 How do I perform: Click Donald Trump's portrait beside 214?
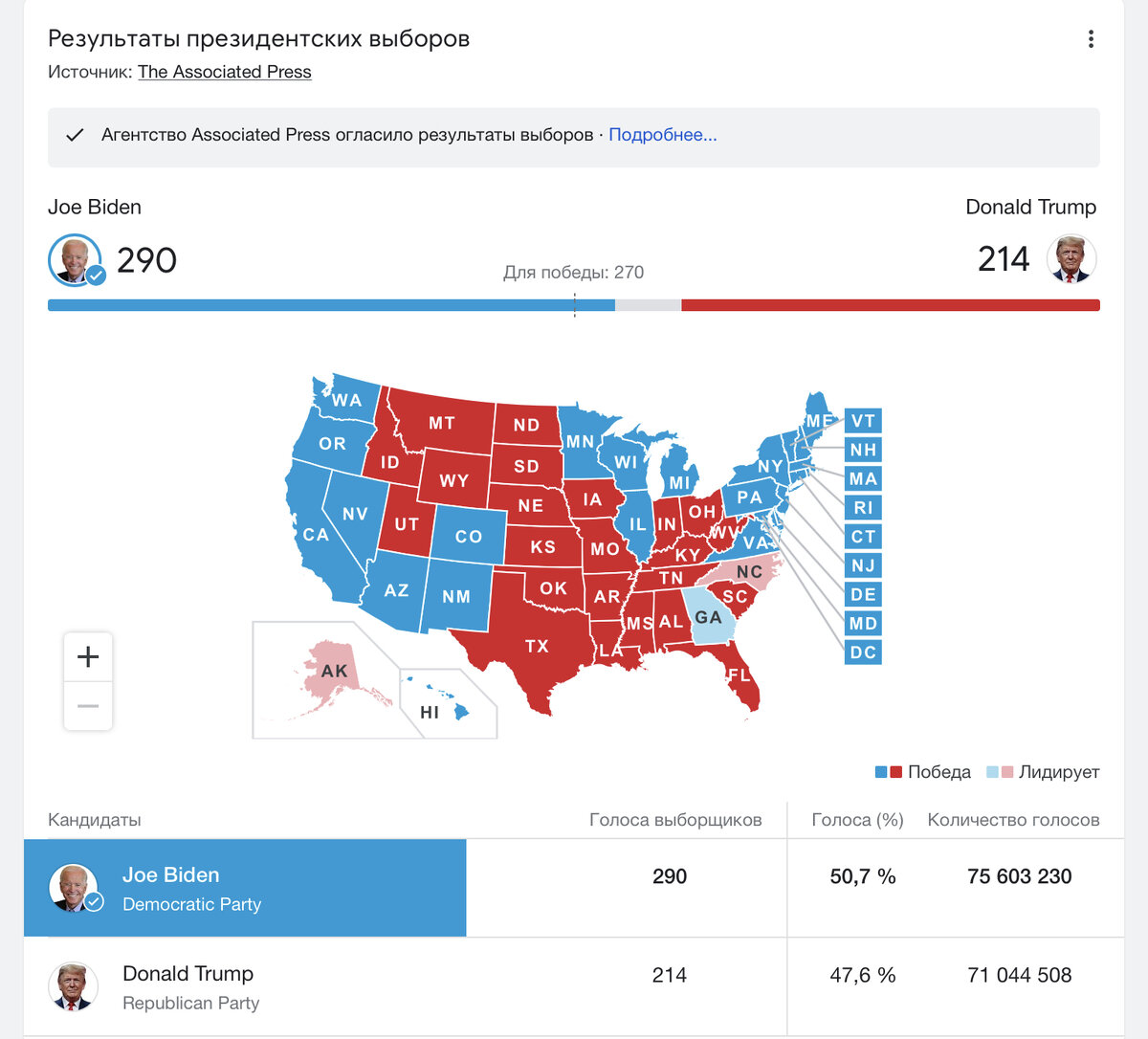tap(1071, 258)
